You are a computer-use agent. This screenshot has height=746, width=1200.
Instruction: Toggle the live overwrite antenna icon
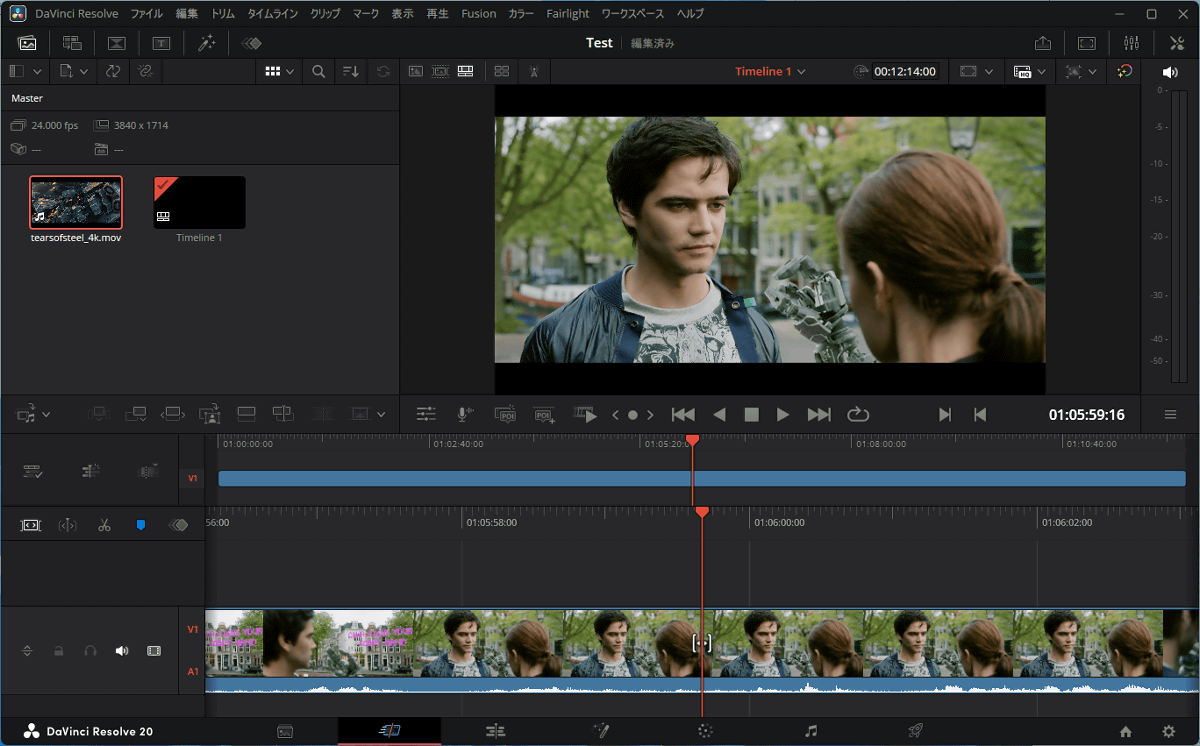click(535, 72)
